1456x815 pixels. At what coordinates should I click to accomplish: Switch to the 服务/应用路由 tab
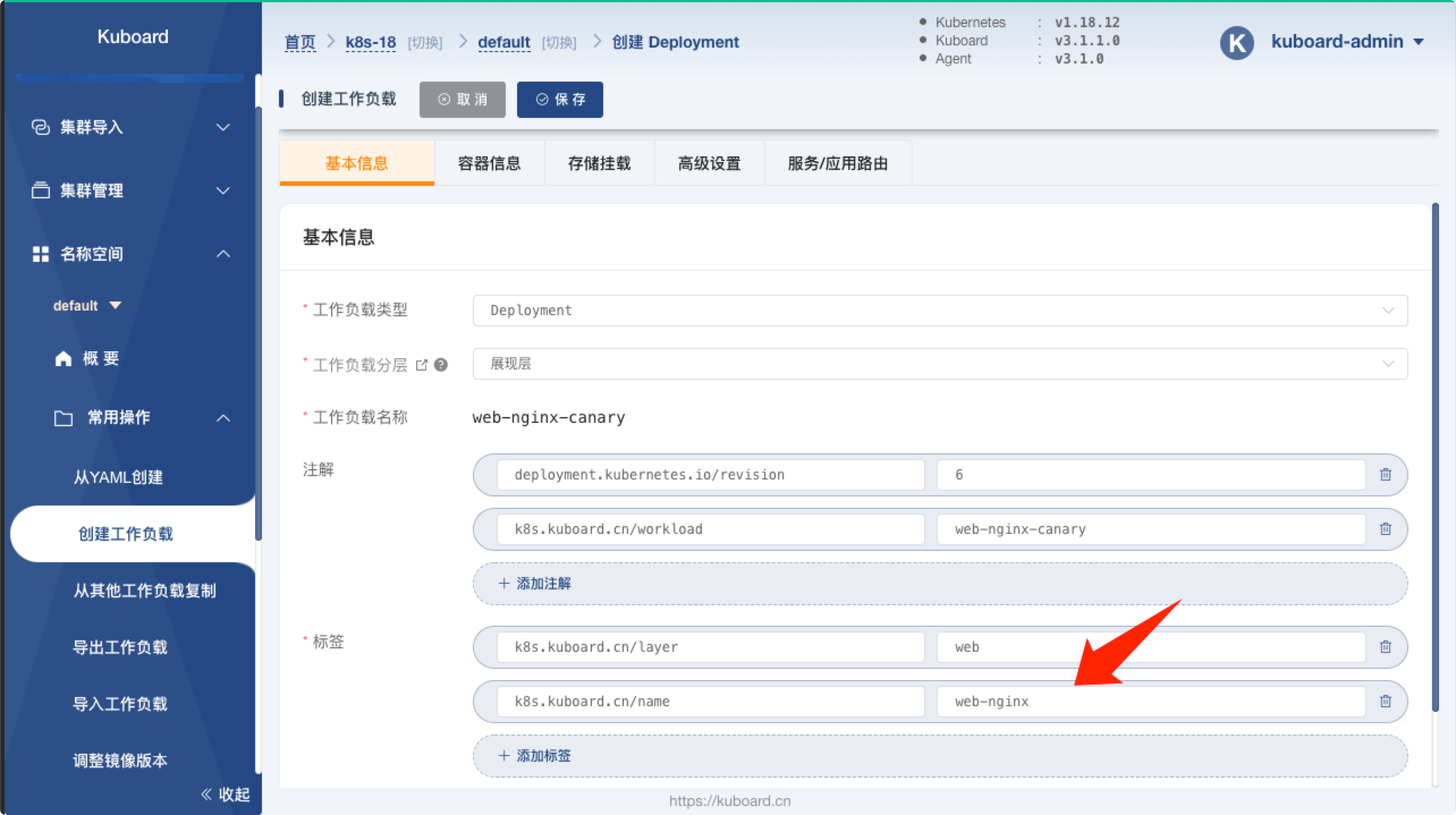pyautogui.click(x=837, y=164)
